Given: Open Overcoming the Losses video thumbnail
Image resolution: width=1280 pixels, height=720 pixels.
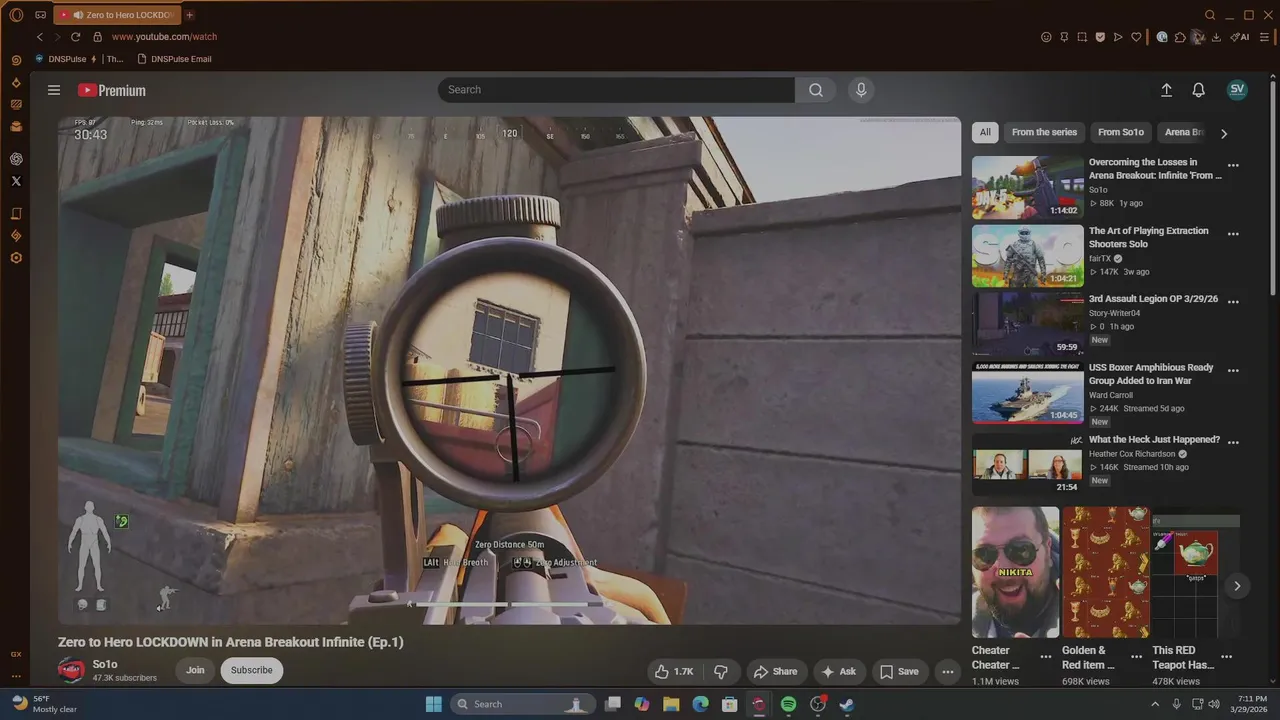Looking at the screenshot, I should pyautogui.click(x=1028, y=188).
